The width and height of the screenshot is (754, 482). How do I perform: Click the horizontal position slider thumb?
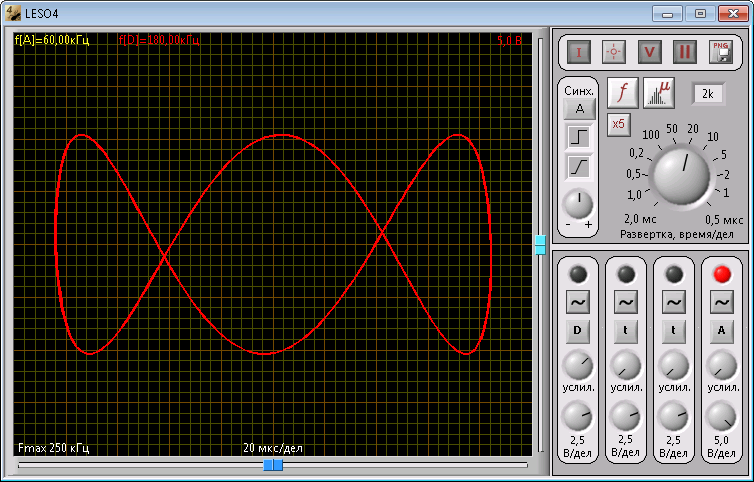272,465
